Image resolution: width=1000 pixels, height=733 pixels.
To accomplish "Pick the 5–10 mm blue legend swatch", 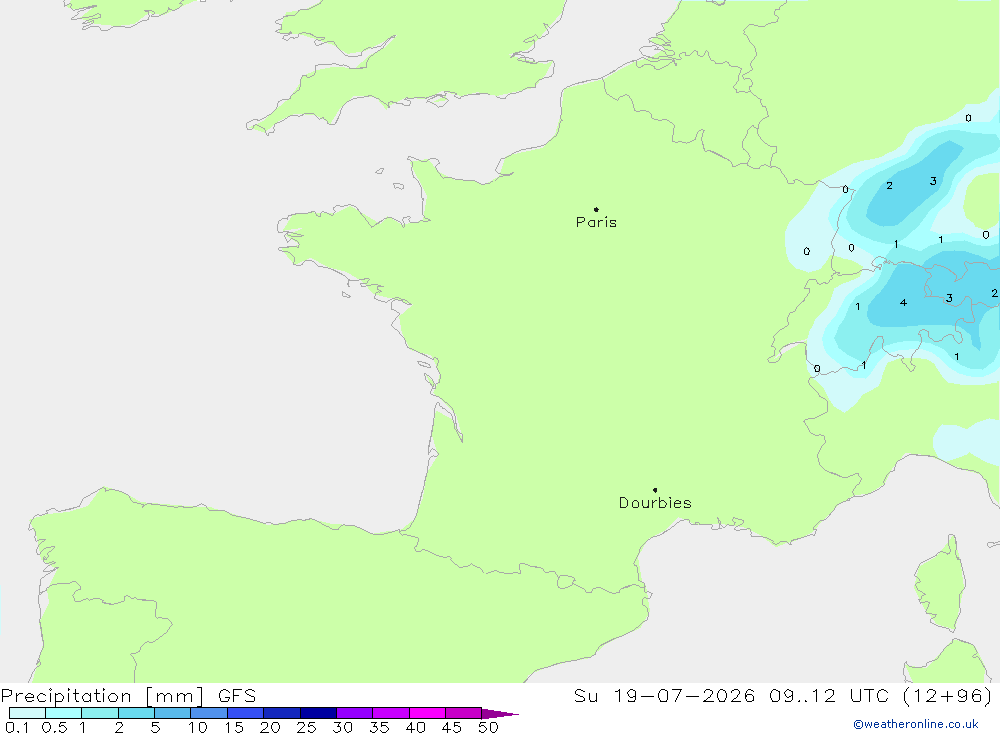I will 173,713.
